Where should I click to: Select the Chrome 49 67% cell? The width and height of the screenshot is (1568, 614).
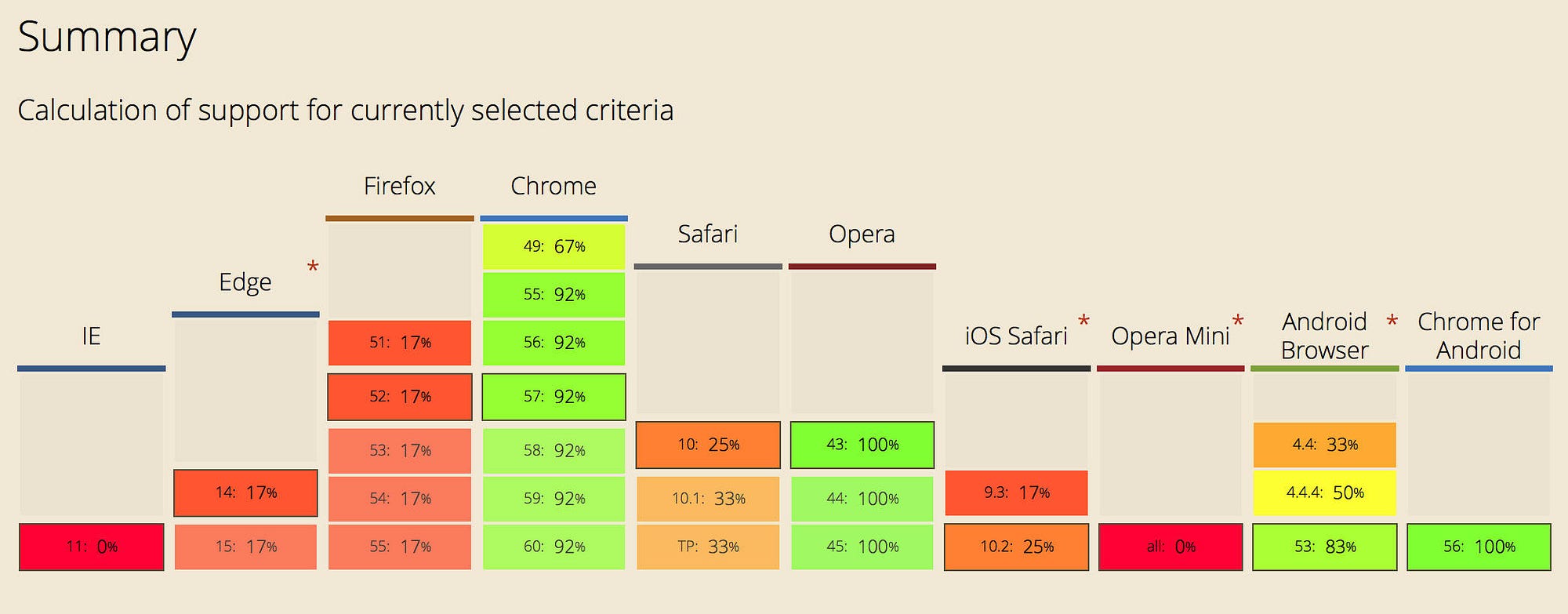click(554, 246)
